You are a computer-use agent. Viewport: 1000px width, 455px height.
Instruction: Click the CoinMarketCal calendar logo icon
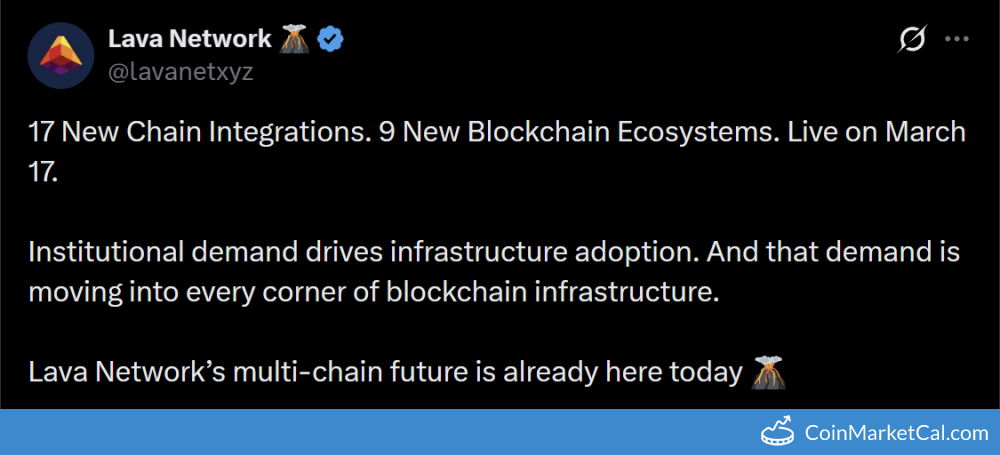pos(779,432)
